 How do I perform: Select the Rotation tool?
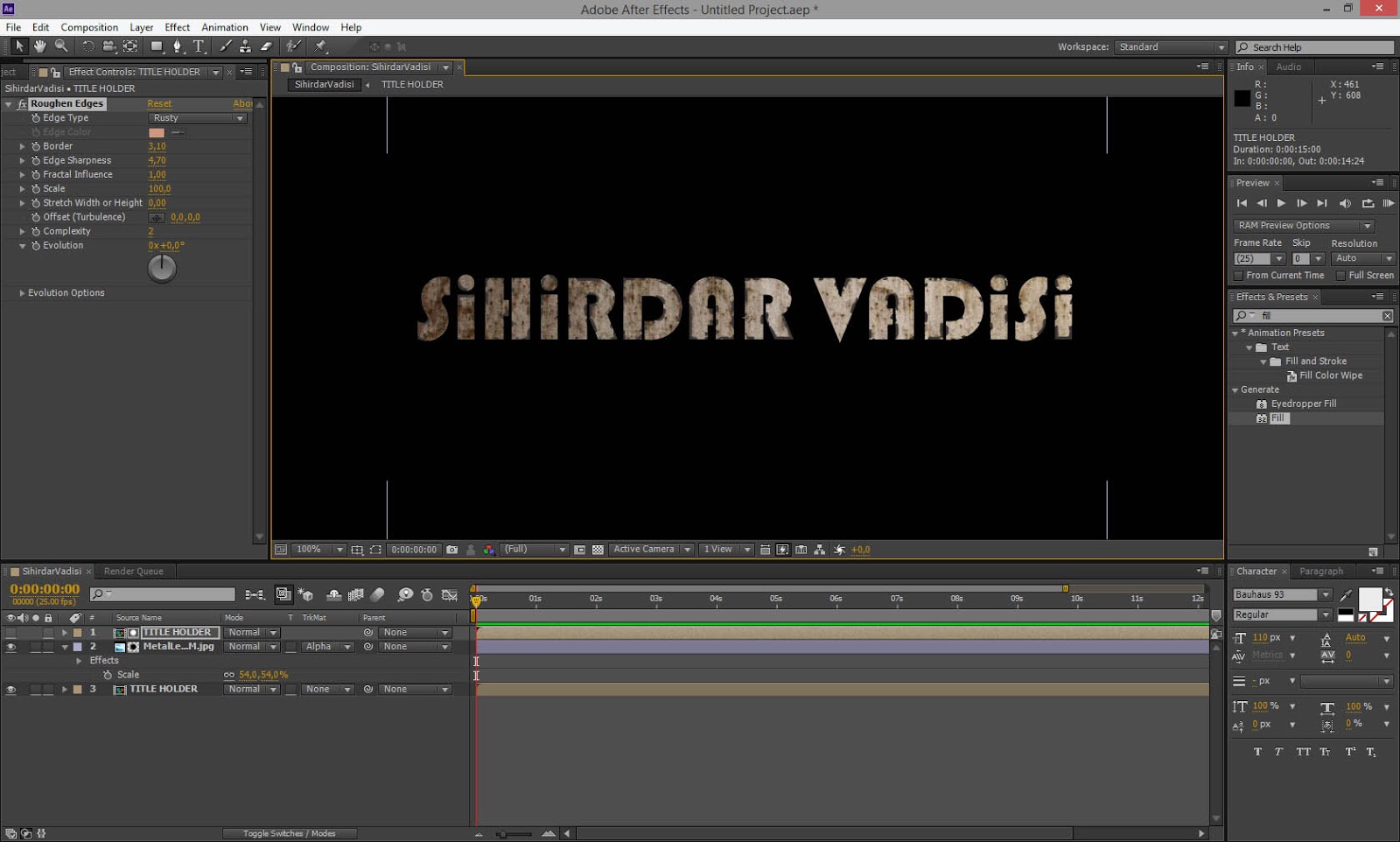pos(88,46)
